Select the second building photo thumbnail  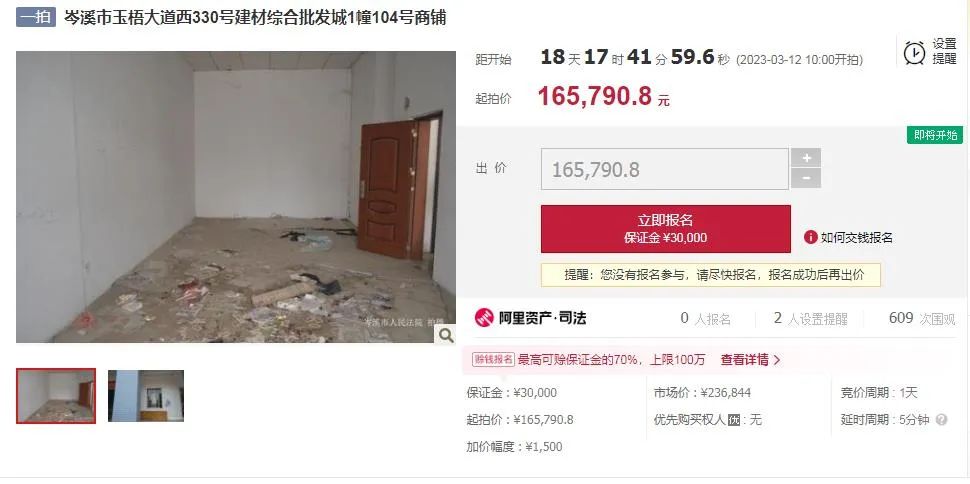click(x=146, y=396)
